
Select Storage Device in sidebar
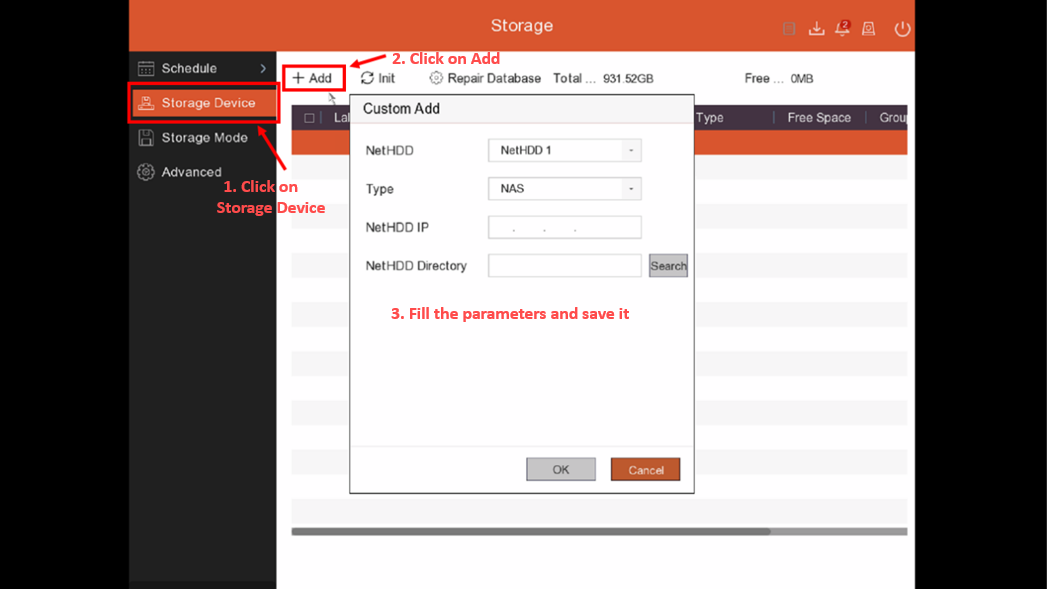tap(203, 103)
